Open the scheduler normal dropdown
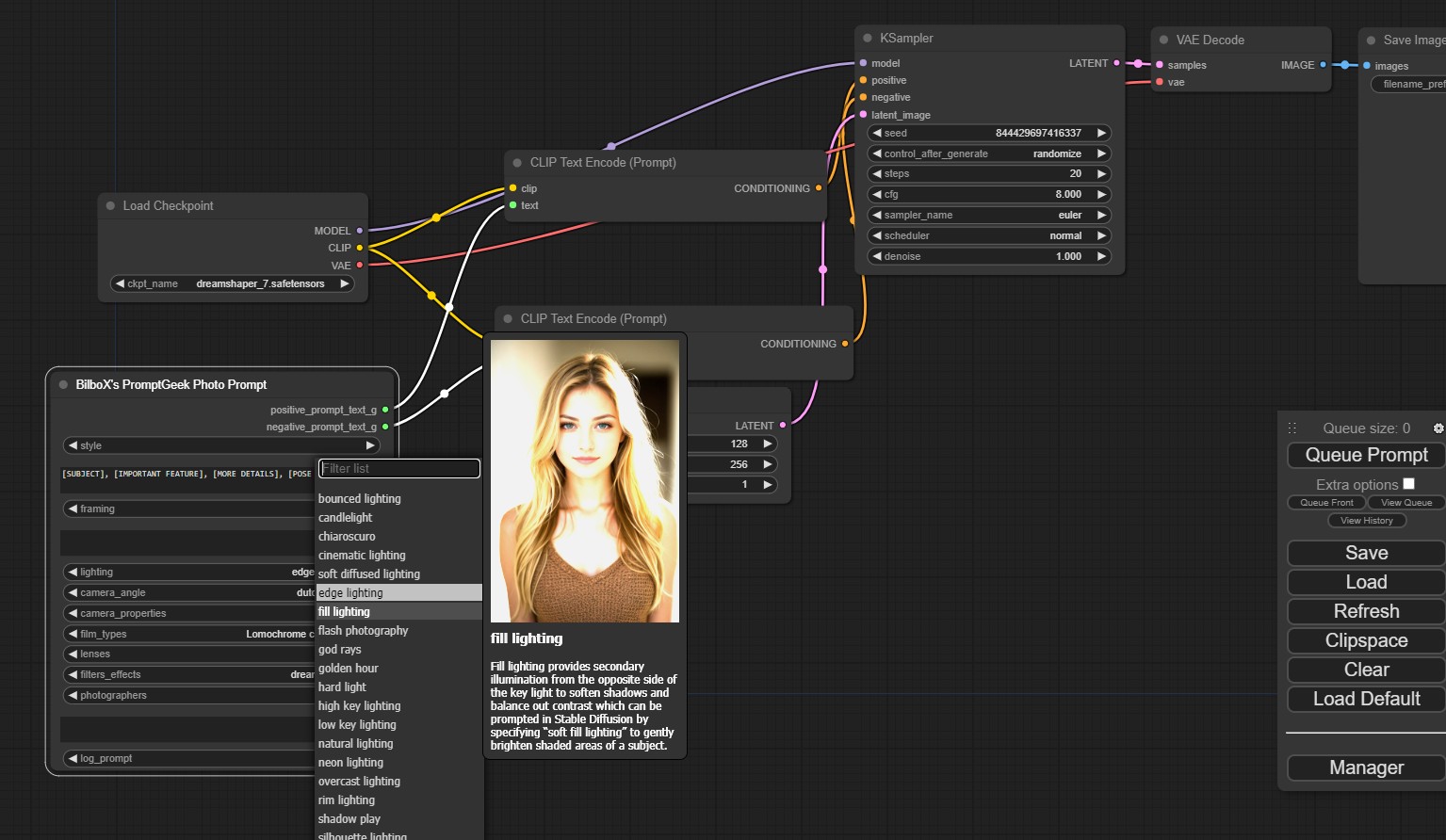This screenshot has width=1446, height=840. tap(989, 235)
